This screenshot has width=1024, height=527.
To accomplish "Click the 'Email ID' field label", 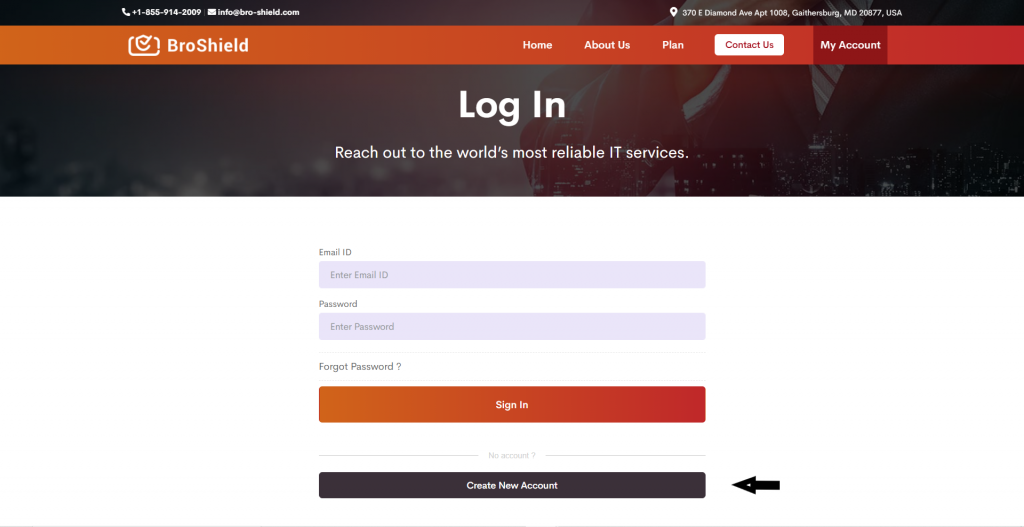I will [x=335, y=252].
